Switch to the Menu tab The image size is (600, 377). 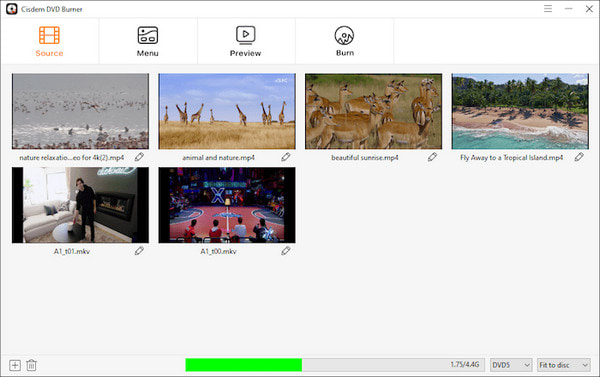(148, 41)
